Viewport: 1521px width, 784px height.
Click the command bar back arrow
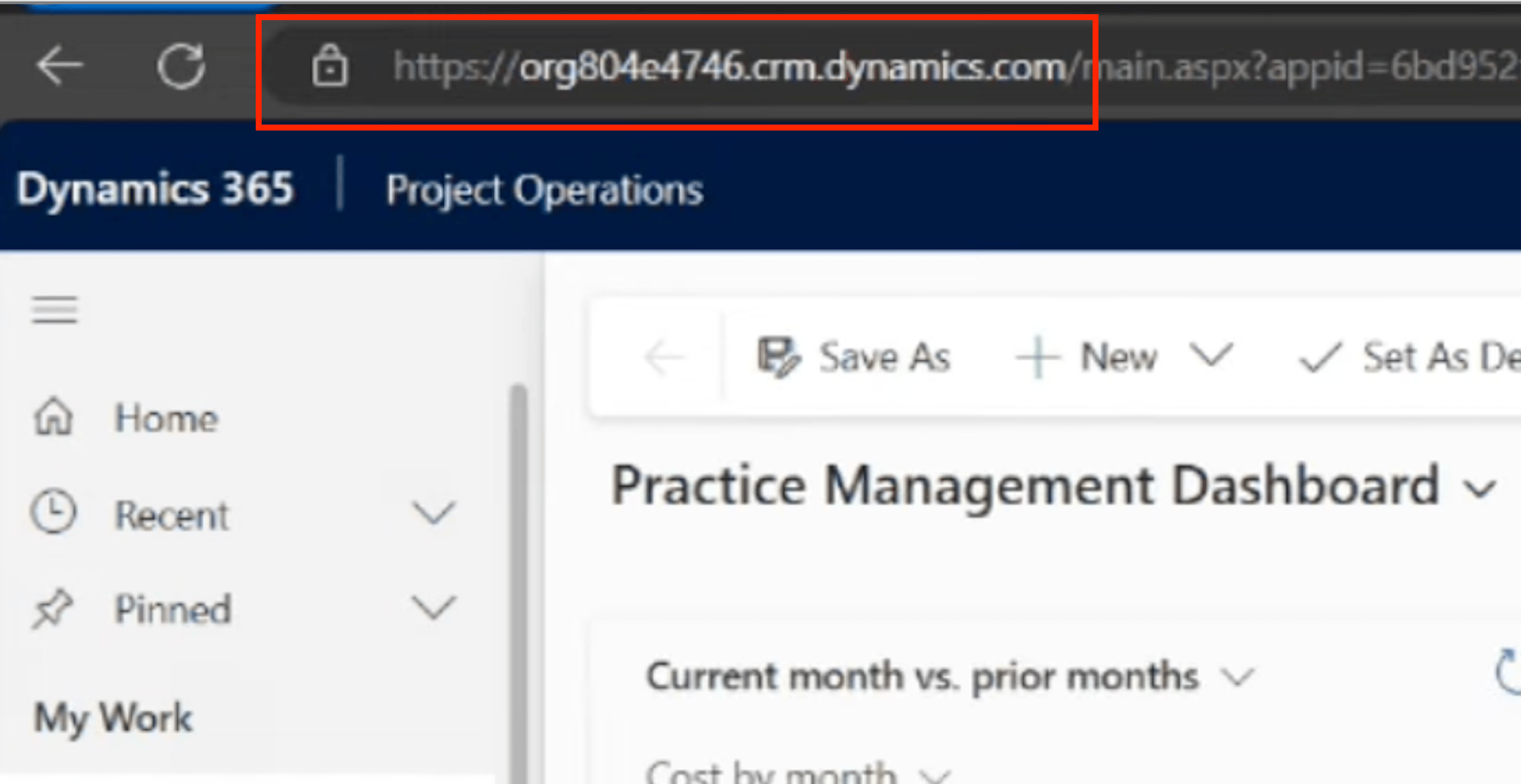[663, 358]
